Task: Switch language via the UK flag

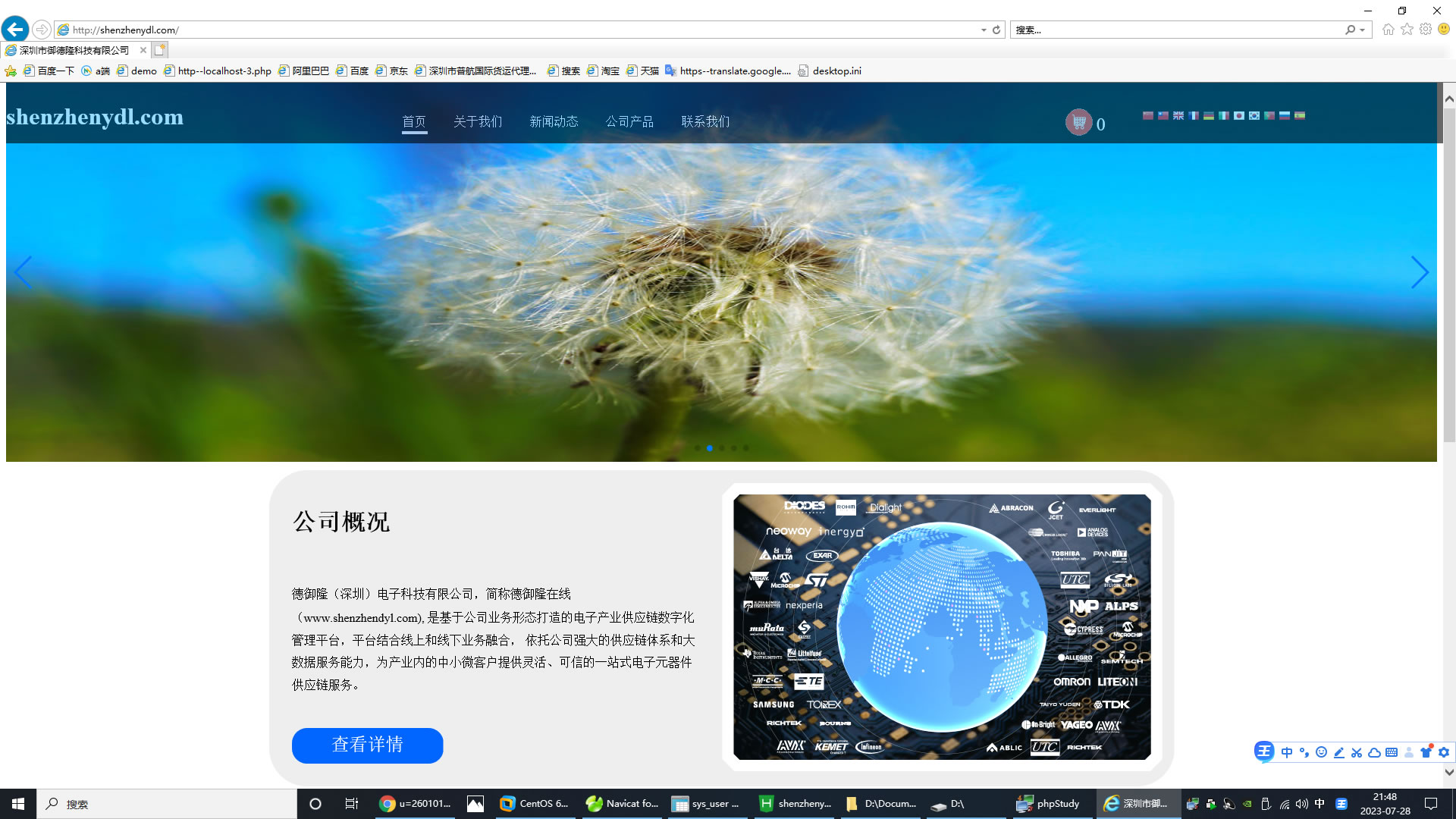Action: 1178,116
